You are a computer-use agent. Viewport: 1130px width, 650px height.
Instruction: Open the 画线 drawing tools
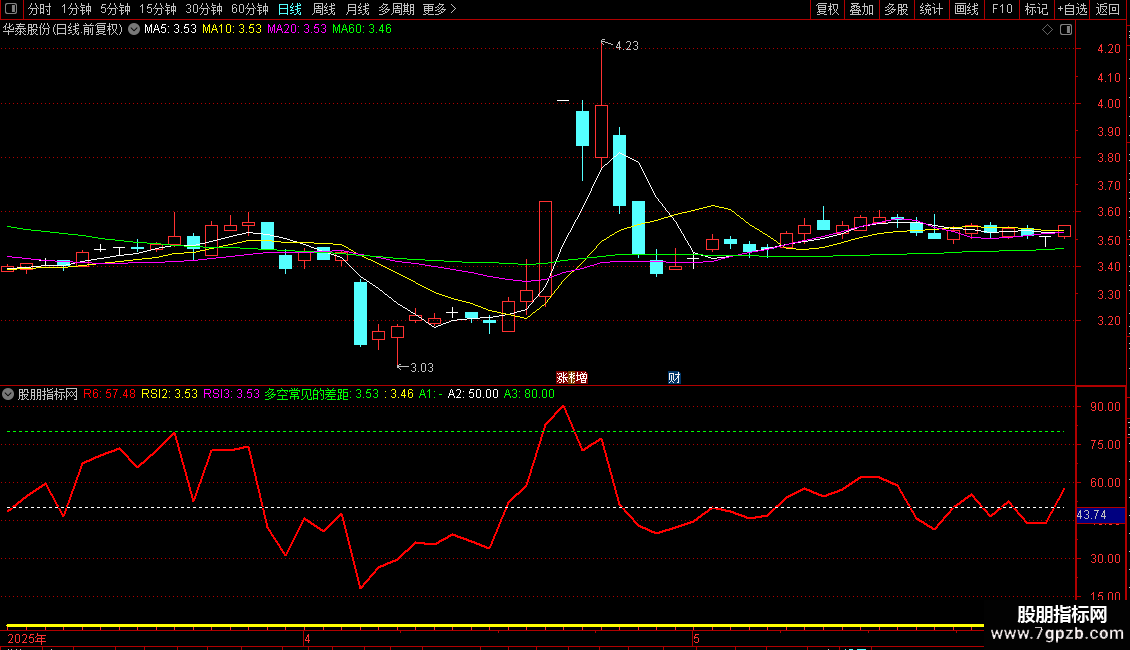966,9
